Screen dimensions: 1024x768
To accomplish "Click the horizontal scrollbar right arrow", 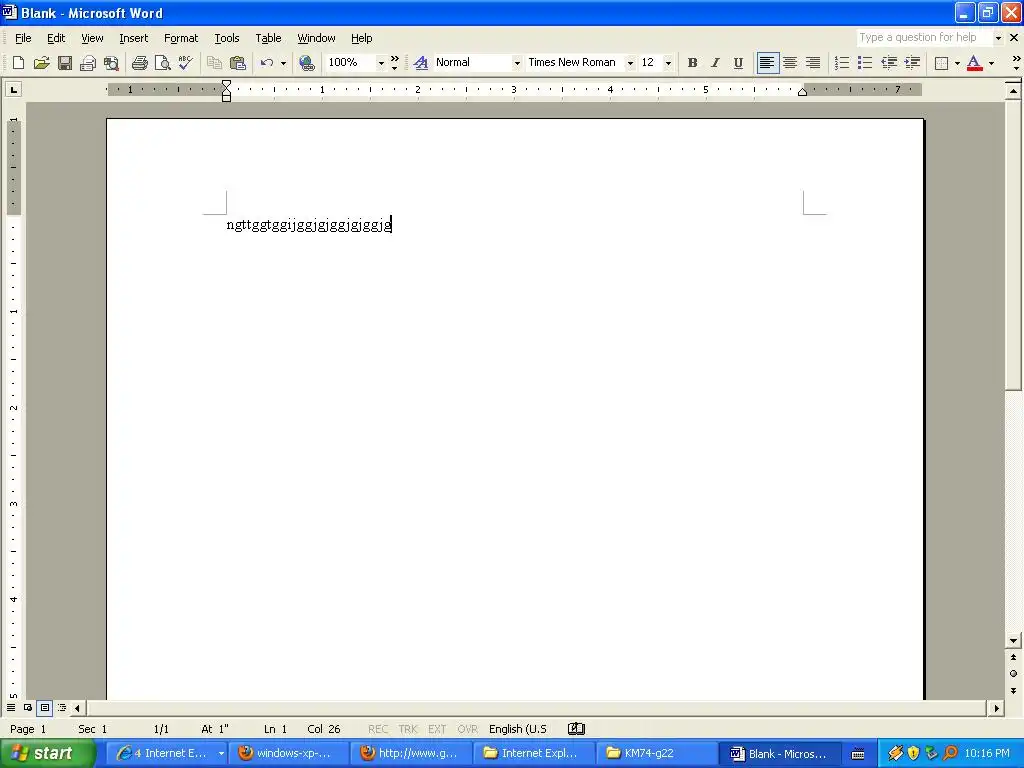I will [996, 708].
